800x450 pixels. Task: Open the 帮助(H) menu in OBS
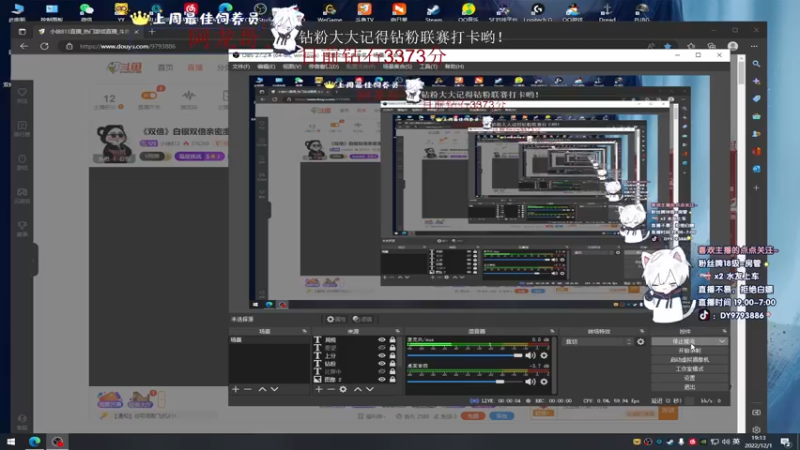click(x=454, y=66)
